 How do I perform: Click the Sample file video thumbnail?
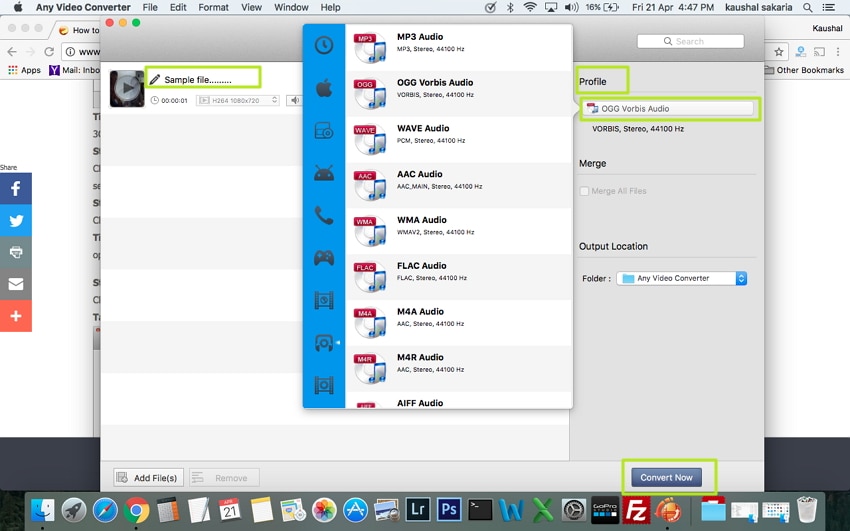click(127, 88)
